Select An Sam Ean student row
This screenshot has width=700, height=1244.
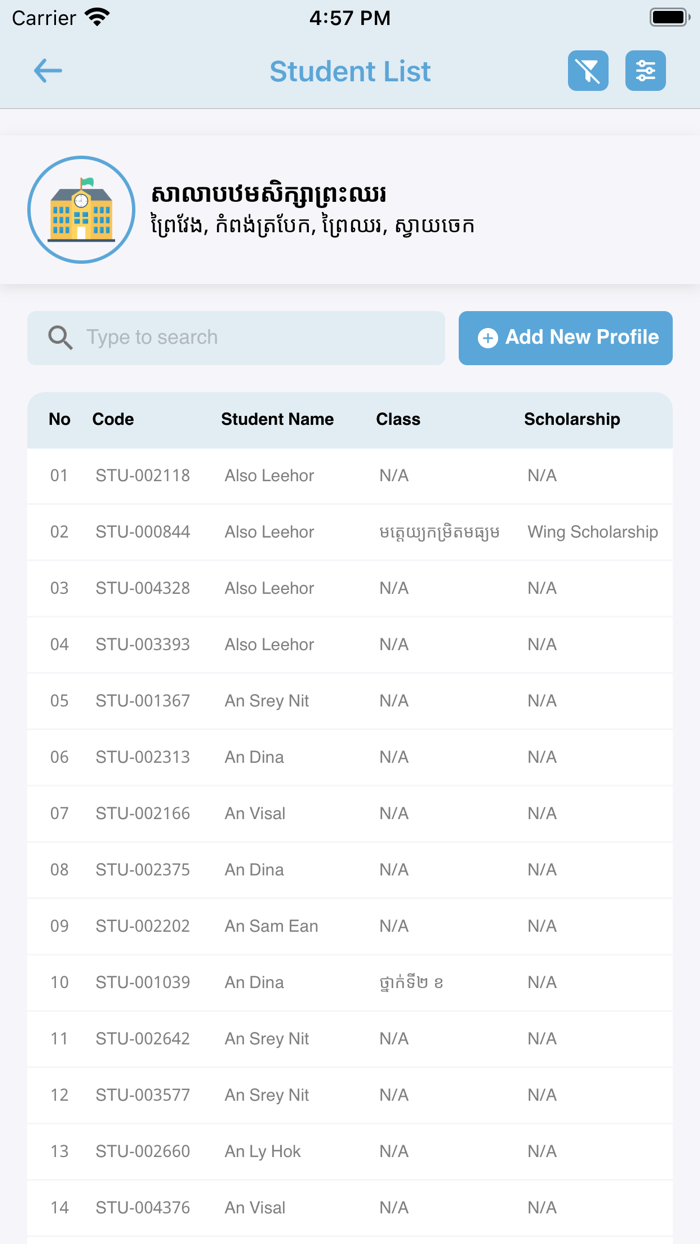(350, 926)
